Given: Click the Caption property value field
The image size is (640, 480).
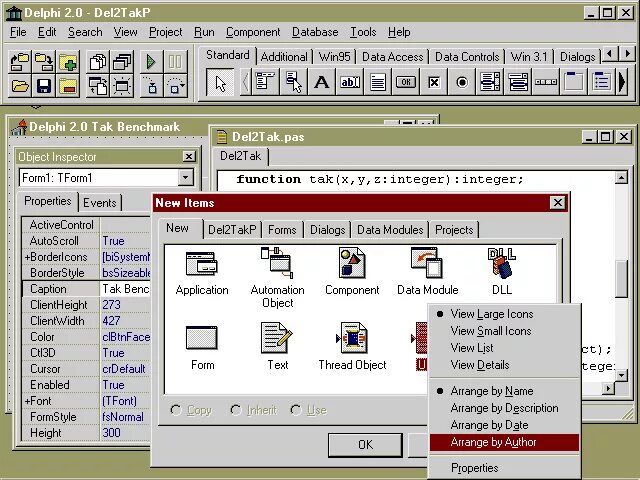Looking at the screenshot, I should pos(126,289).
